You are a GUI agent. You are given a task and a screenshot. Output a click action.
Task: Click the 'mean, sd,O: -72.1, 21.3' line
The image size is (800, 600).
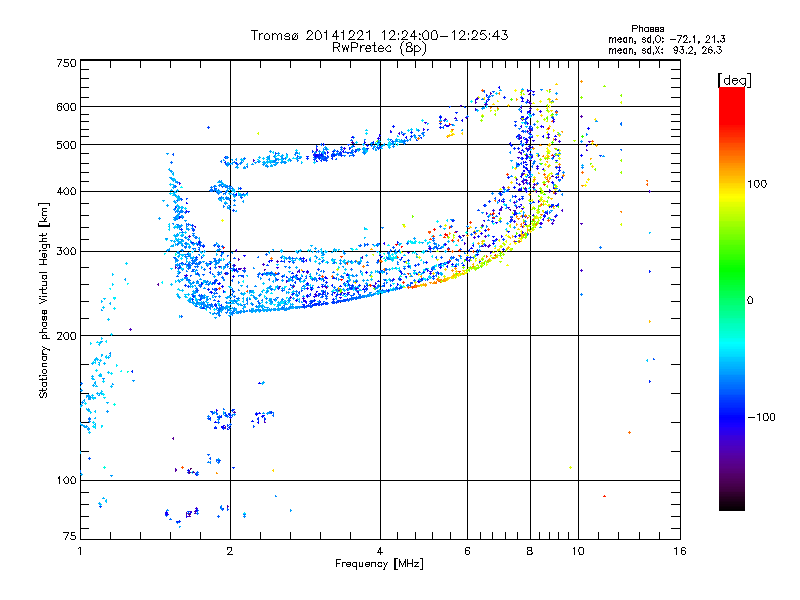pyautogui.click(x=666, y=39)
